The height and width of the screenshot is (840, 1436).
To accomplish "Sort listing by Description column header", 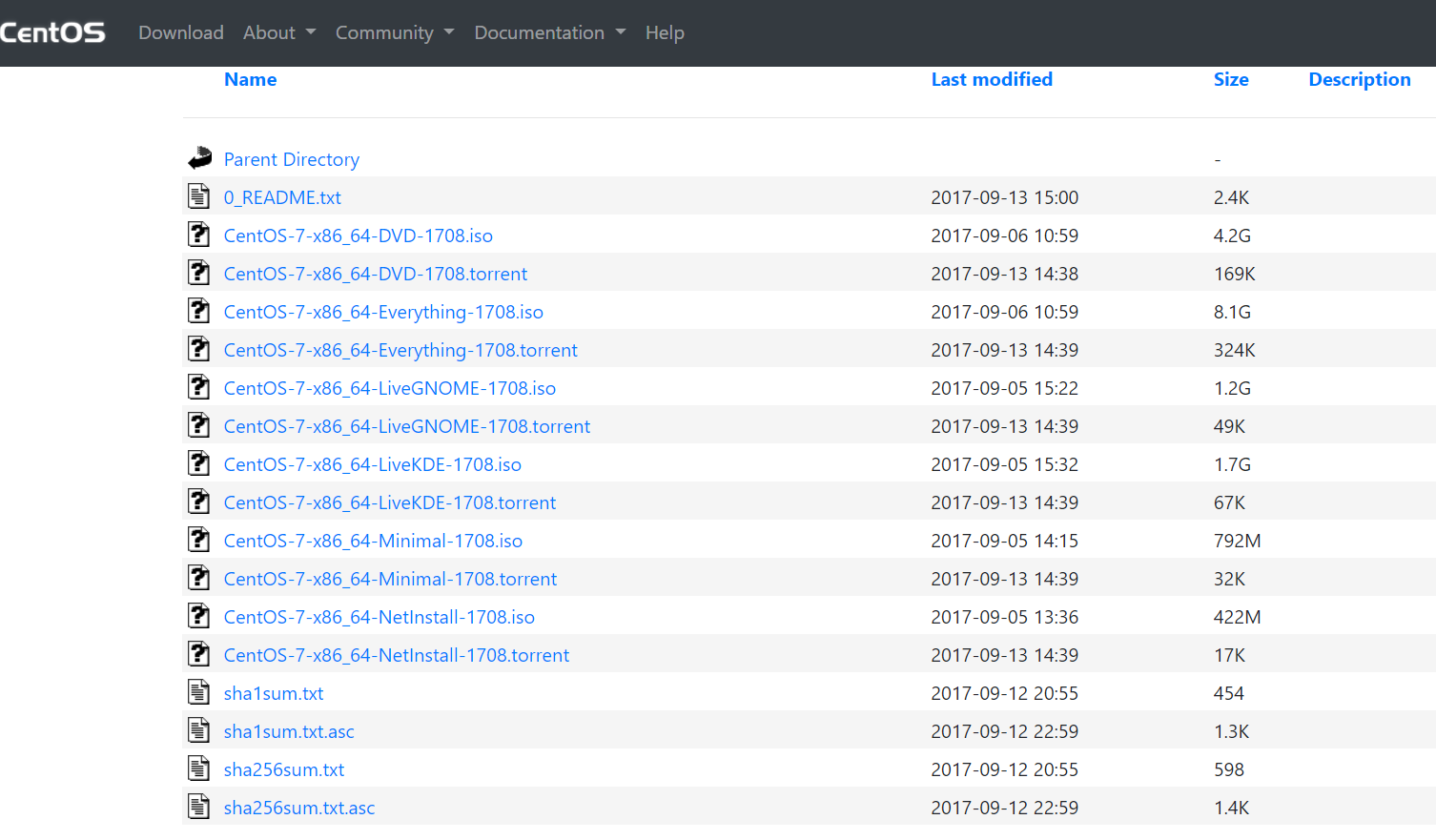I will point(1360,79).
